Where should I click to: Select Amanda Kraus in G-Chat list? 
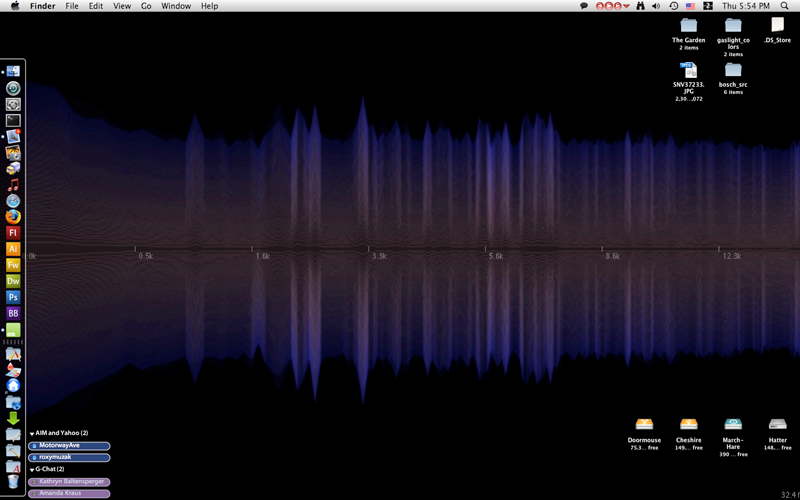click(69, 494)
